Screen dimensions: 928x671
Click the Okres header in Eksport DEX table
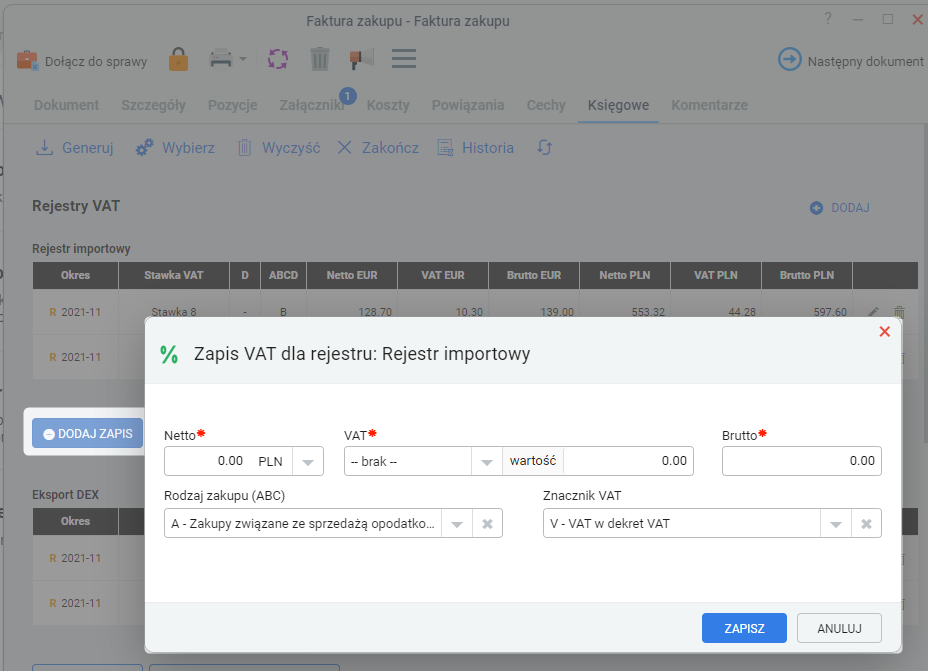pos(75,521)
